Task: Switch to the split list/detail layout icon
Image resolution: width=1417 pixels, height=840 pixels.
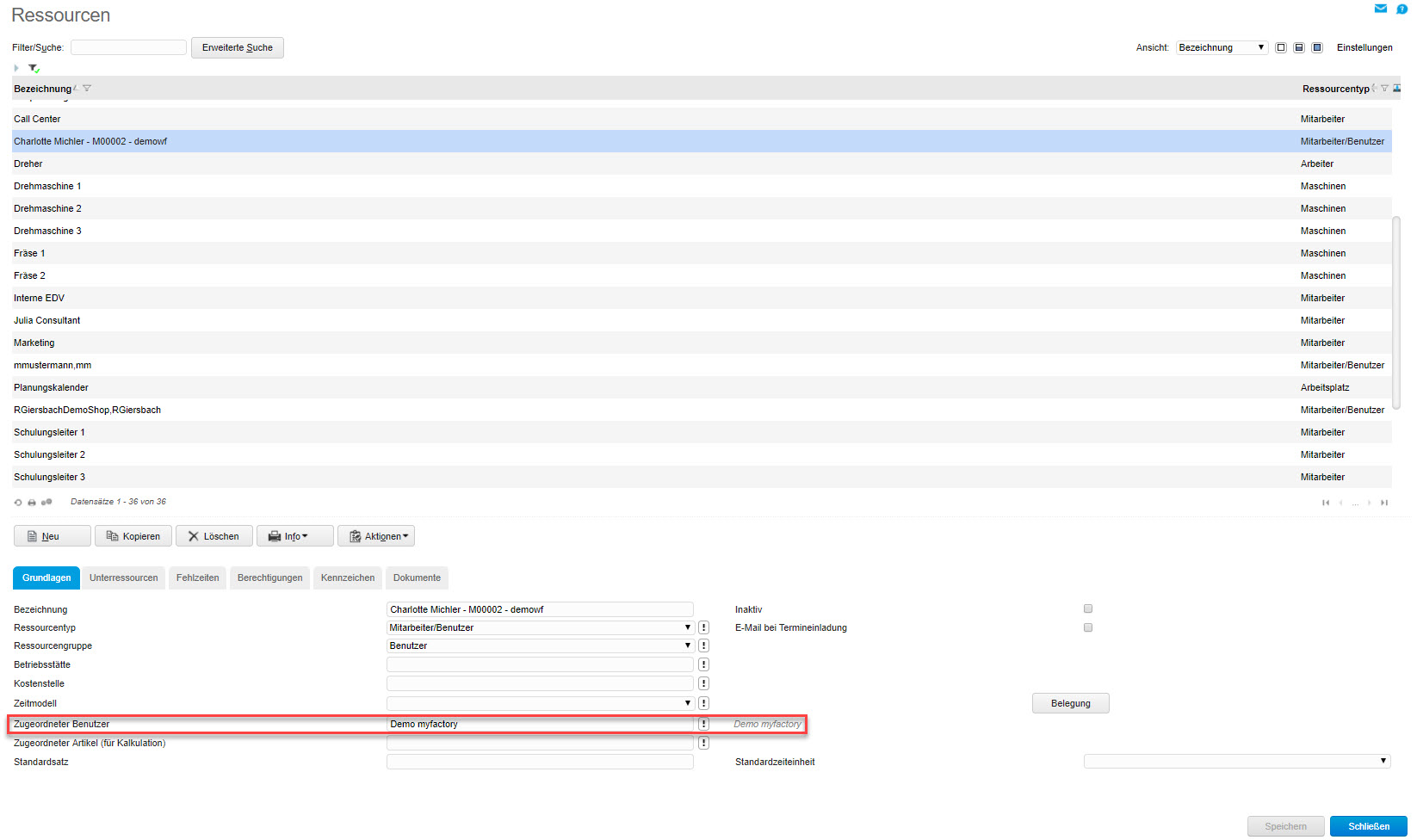Action: [x=1299, y=47]
